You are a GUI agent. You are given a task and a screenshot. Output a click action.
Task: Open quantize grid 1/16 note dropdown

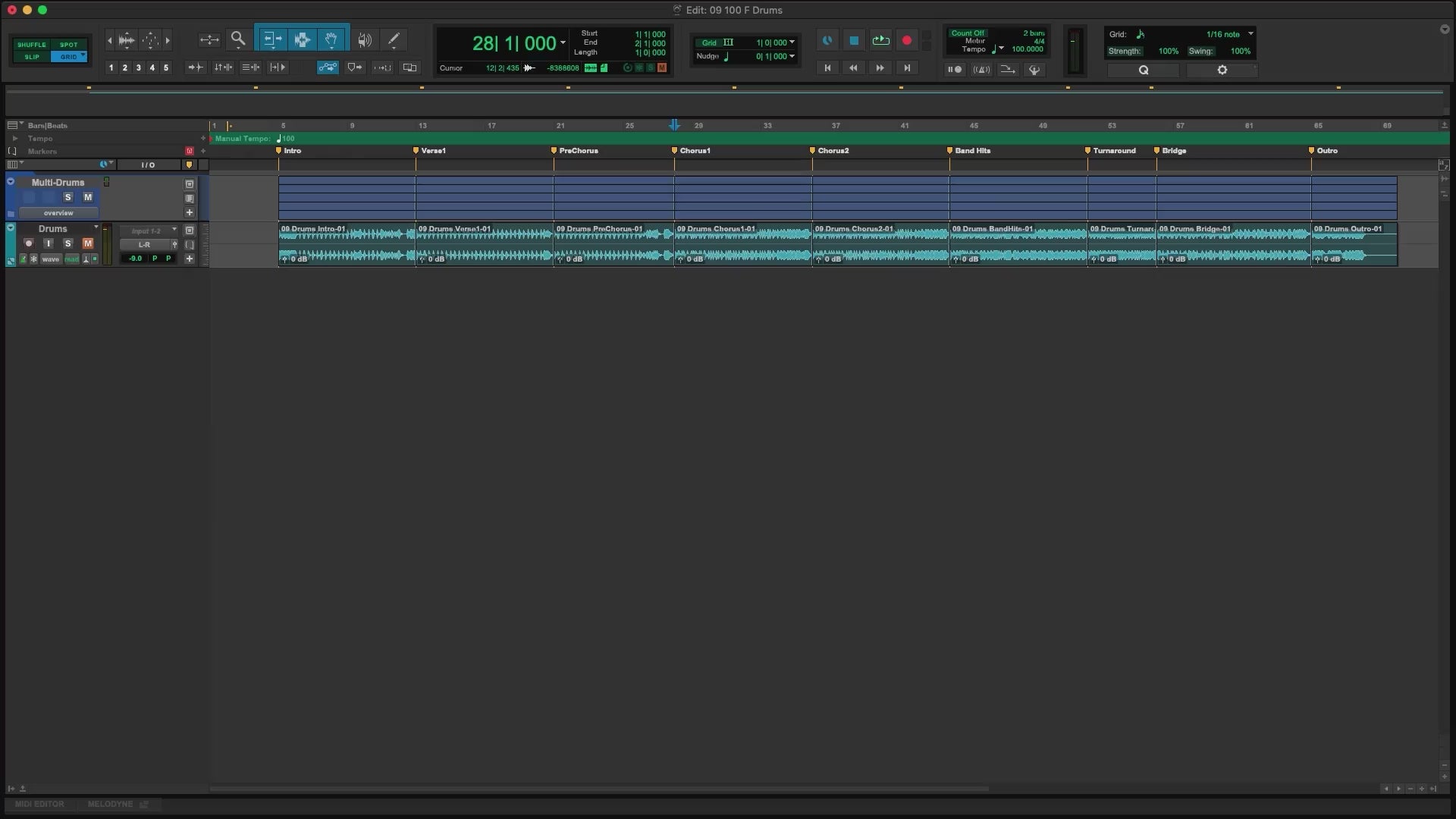(1250, 33)
